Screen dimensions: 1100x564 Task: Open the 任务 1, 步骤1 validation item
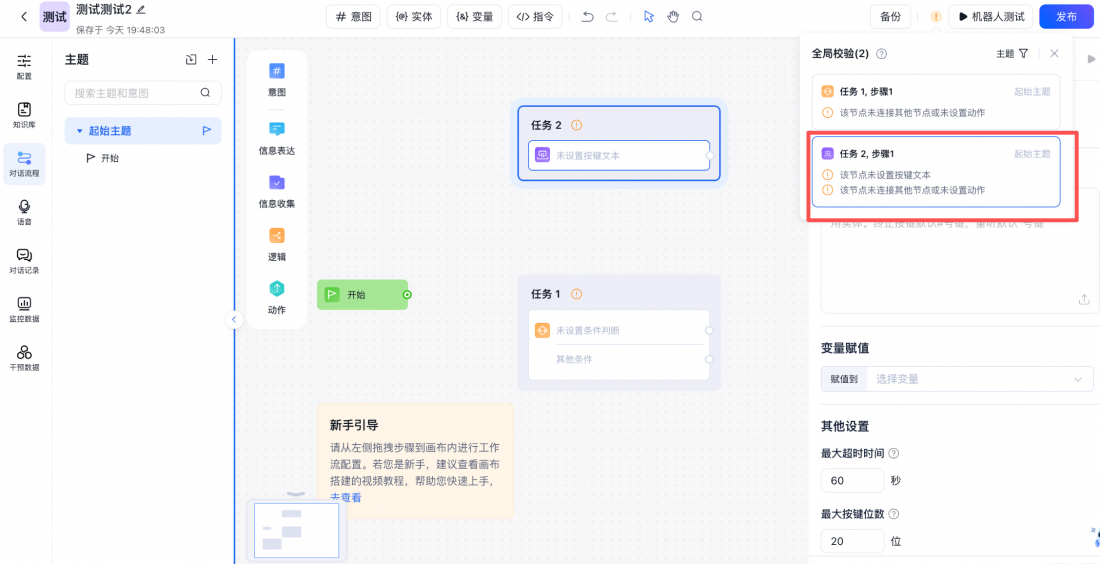[936, 102]
